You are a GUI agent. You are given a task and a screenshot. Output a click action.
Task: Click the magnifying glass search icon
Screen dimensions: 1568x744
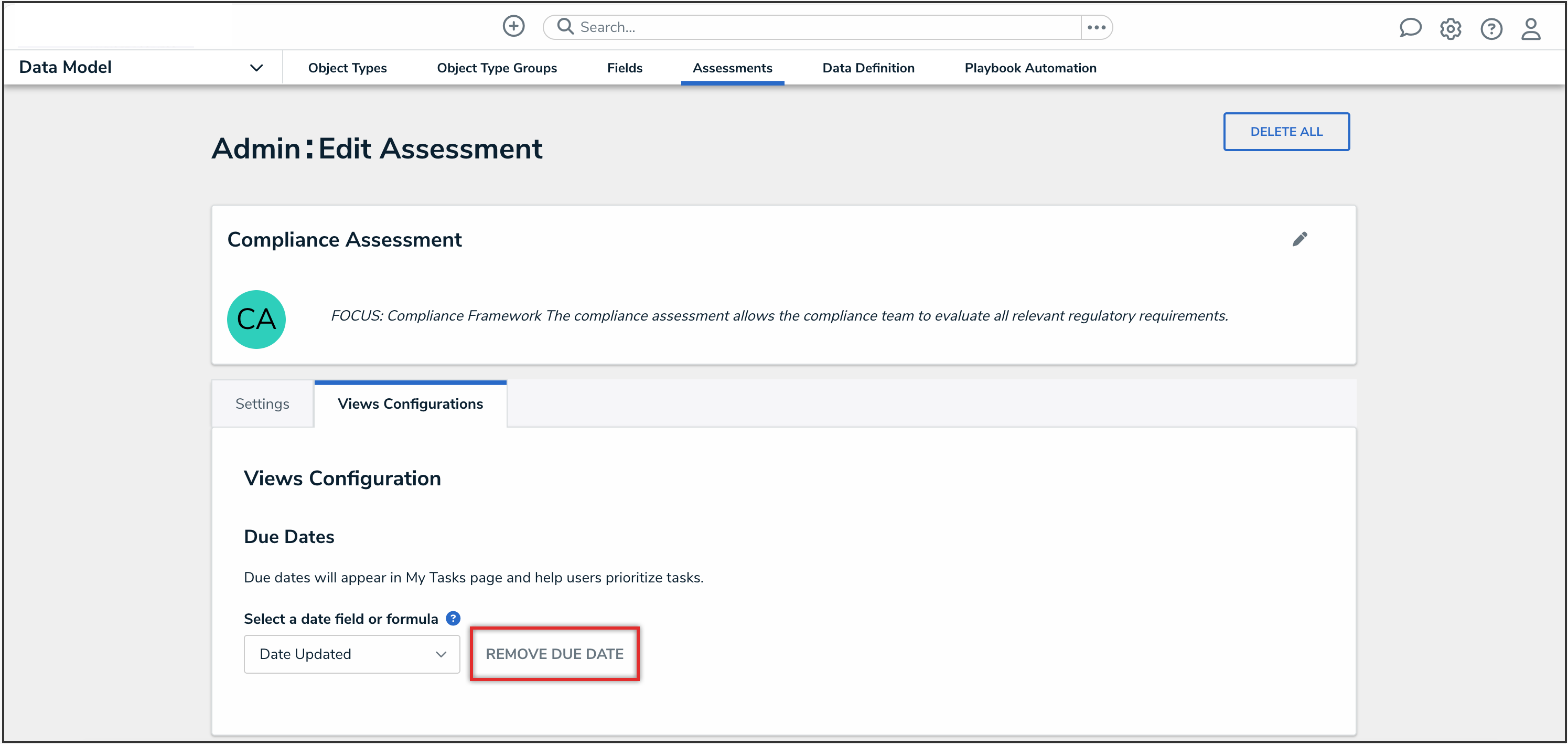[565, 27]
